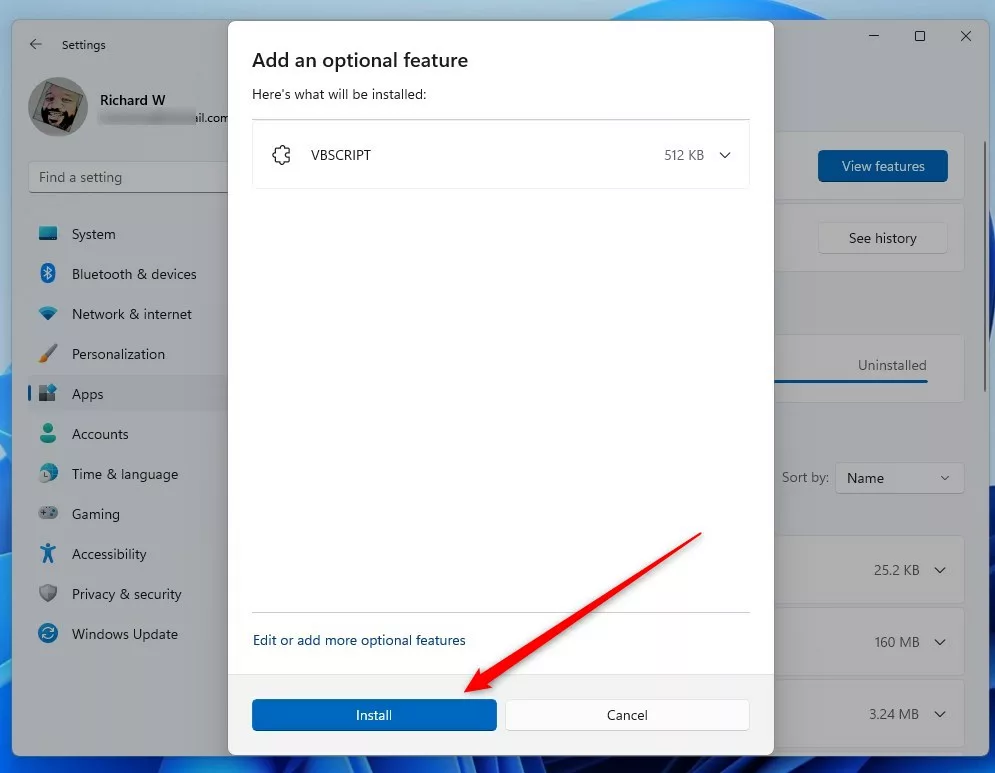Click the VBSCRIPT feature name text
Image resolution: width=995 pixels, height=773 pixels.
[x=341, y=155]
